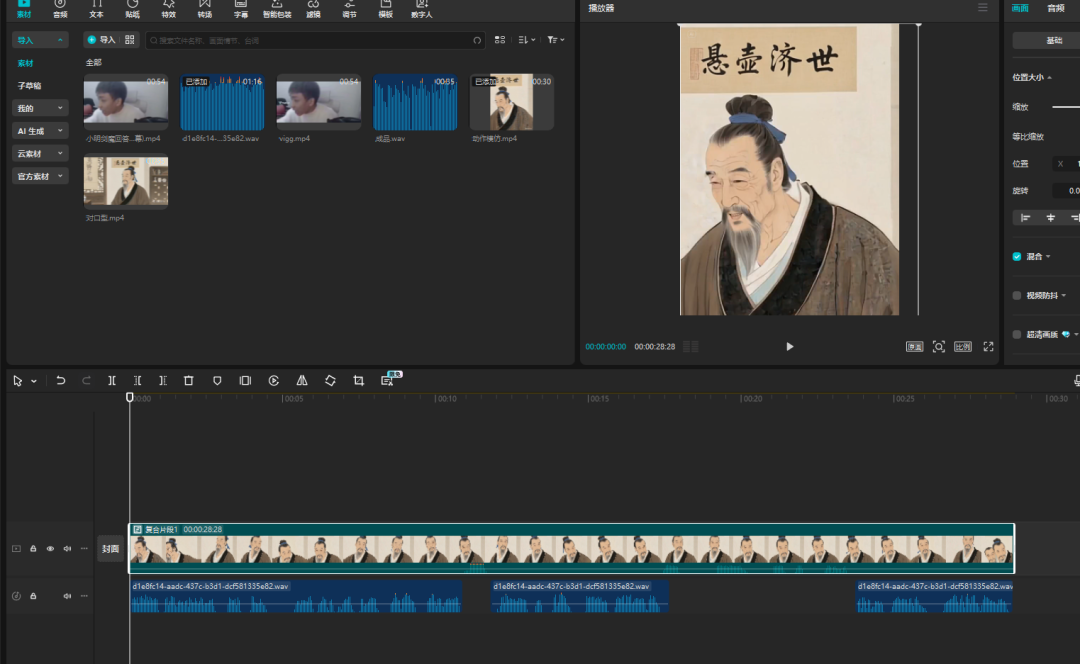Hide the main video track with eye icon
Viewport: 1080px width, 664px height.
[50, 549]
